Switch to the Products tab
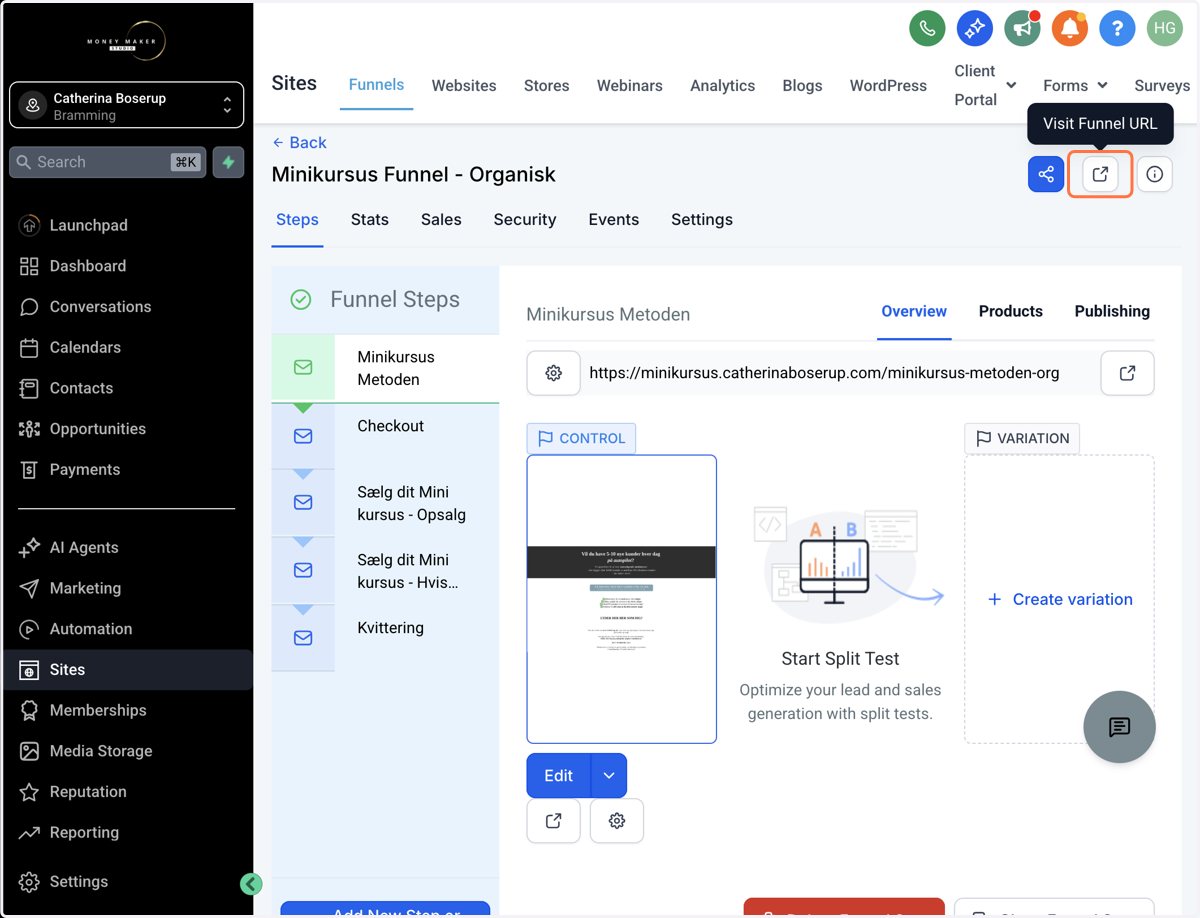 (1011, 311)
